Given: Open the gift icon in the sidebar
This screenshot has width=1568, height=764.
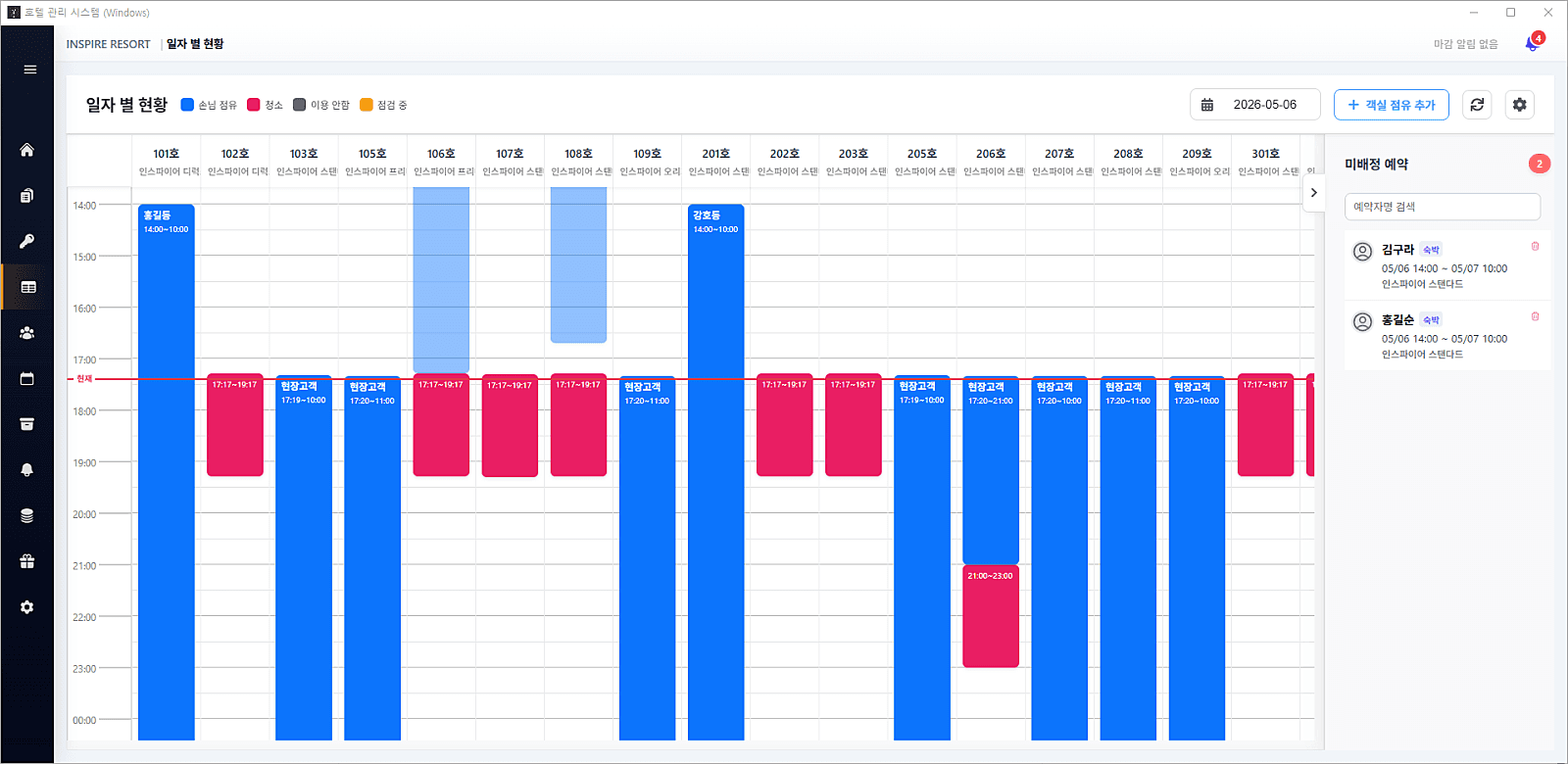Looking at the screenshot, I should [x=27, y=561].
